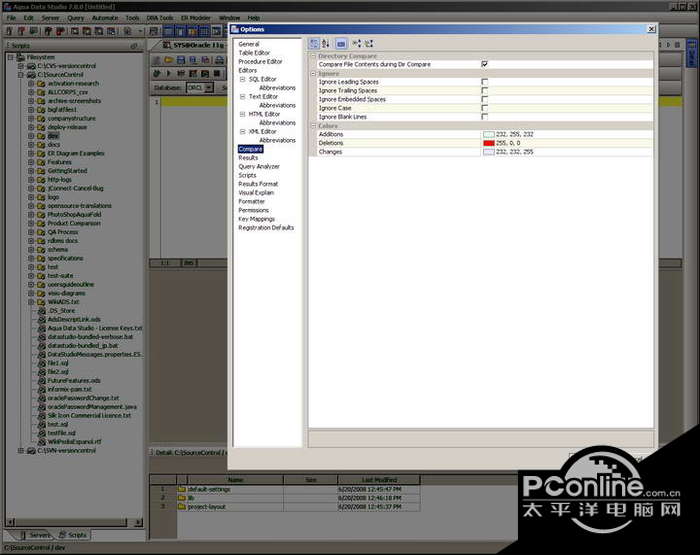700x555 pixels.
Task: Click the lib folder icon in detail table
Action: point(182,498)
